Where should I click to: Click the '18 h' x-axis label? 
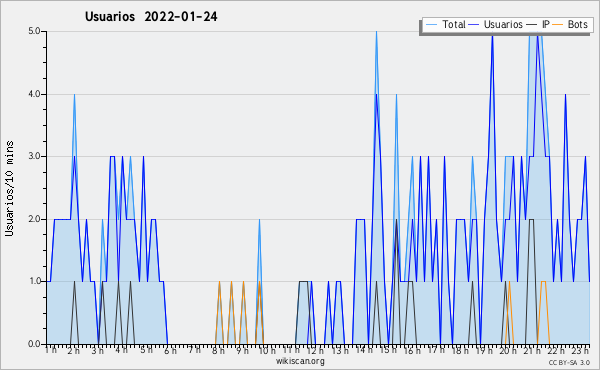pos(460,351)
